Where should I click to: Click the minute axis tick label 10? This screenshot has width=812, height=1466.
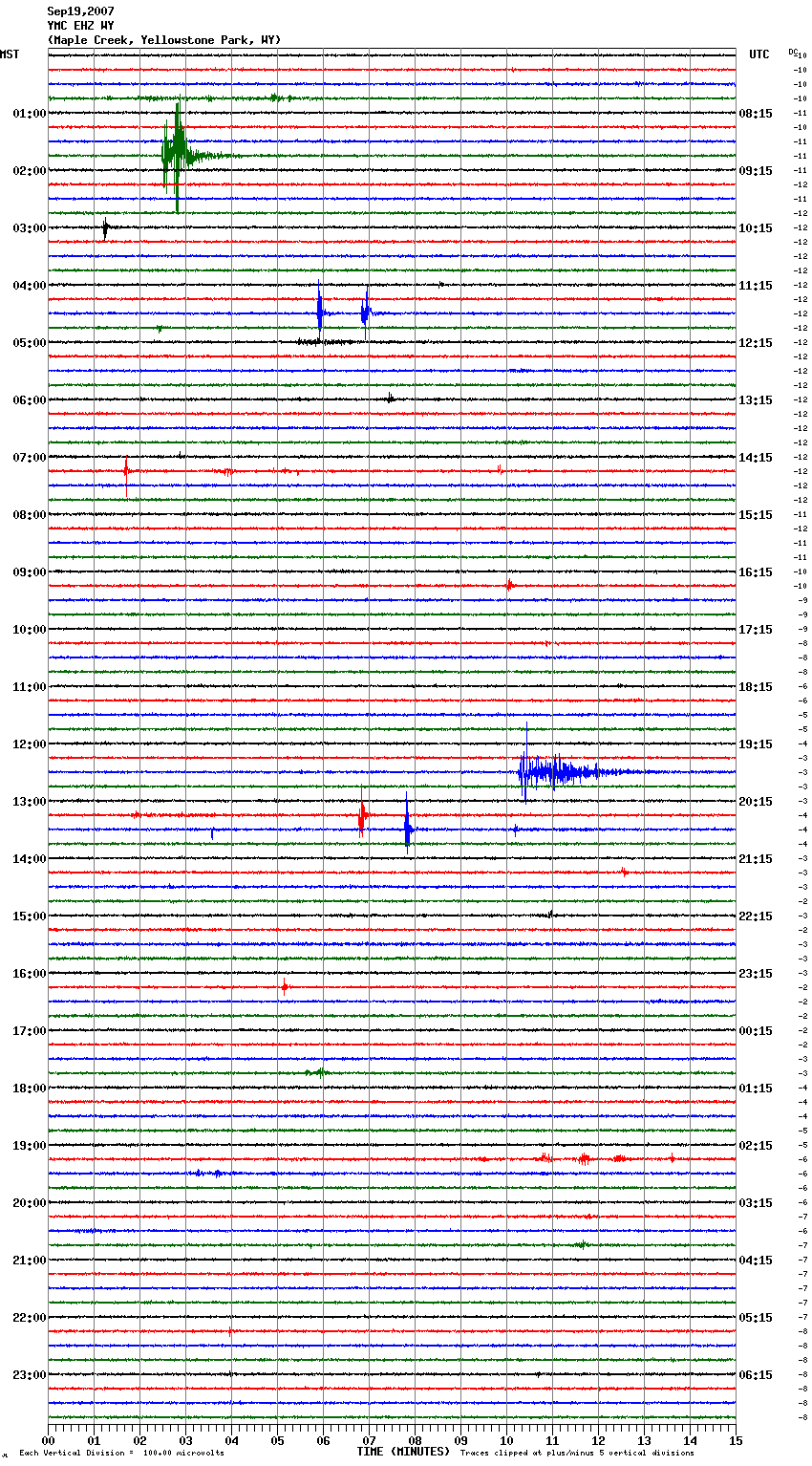(x=506, y=1441)
